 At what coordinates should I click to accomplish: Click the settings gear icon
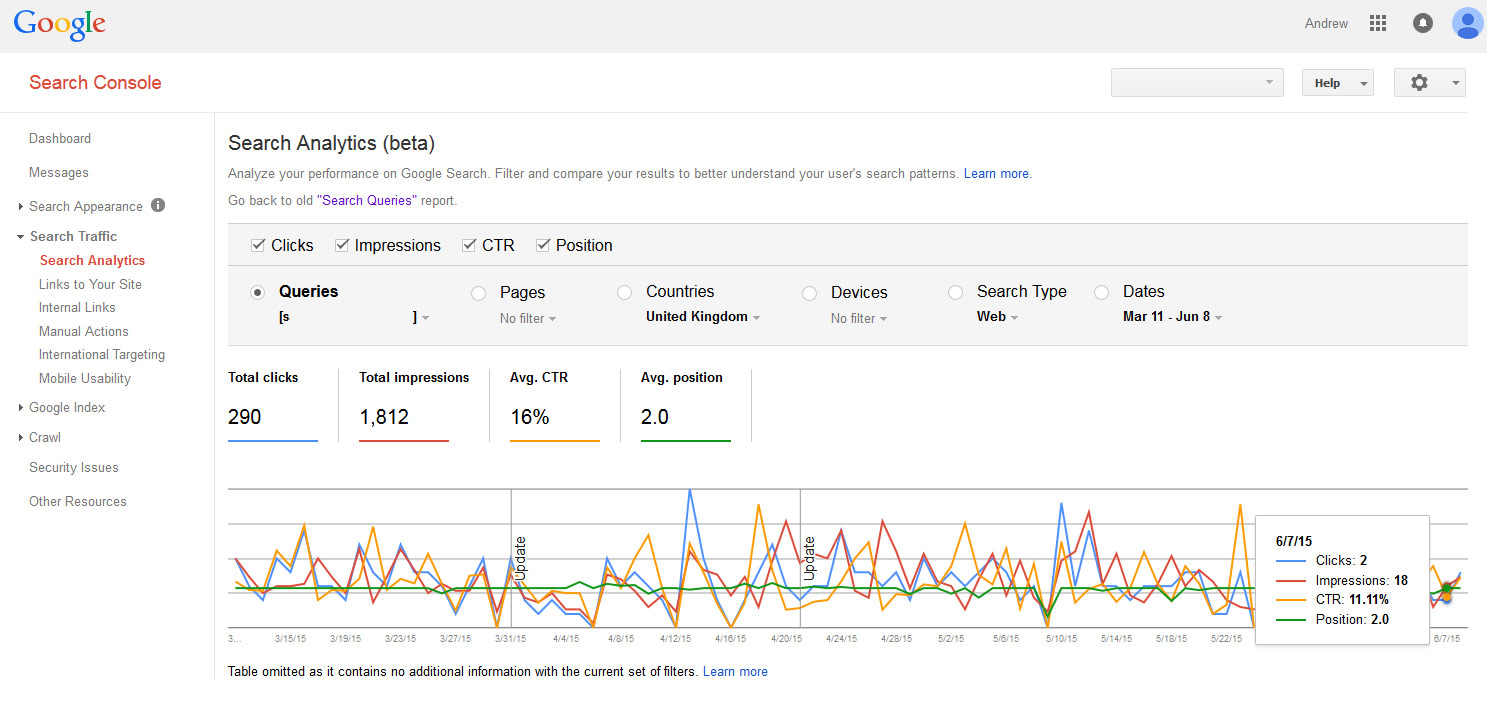1420,83
